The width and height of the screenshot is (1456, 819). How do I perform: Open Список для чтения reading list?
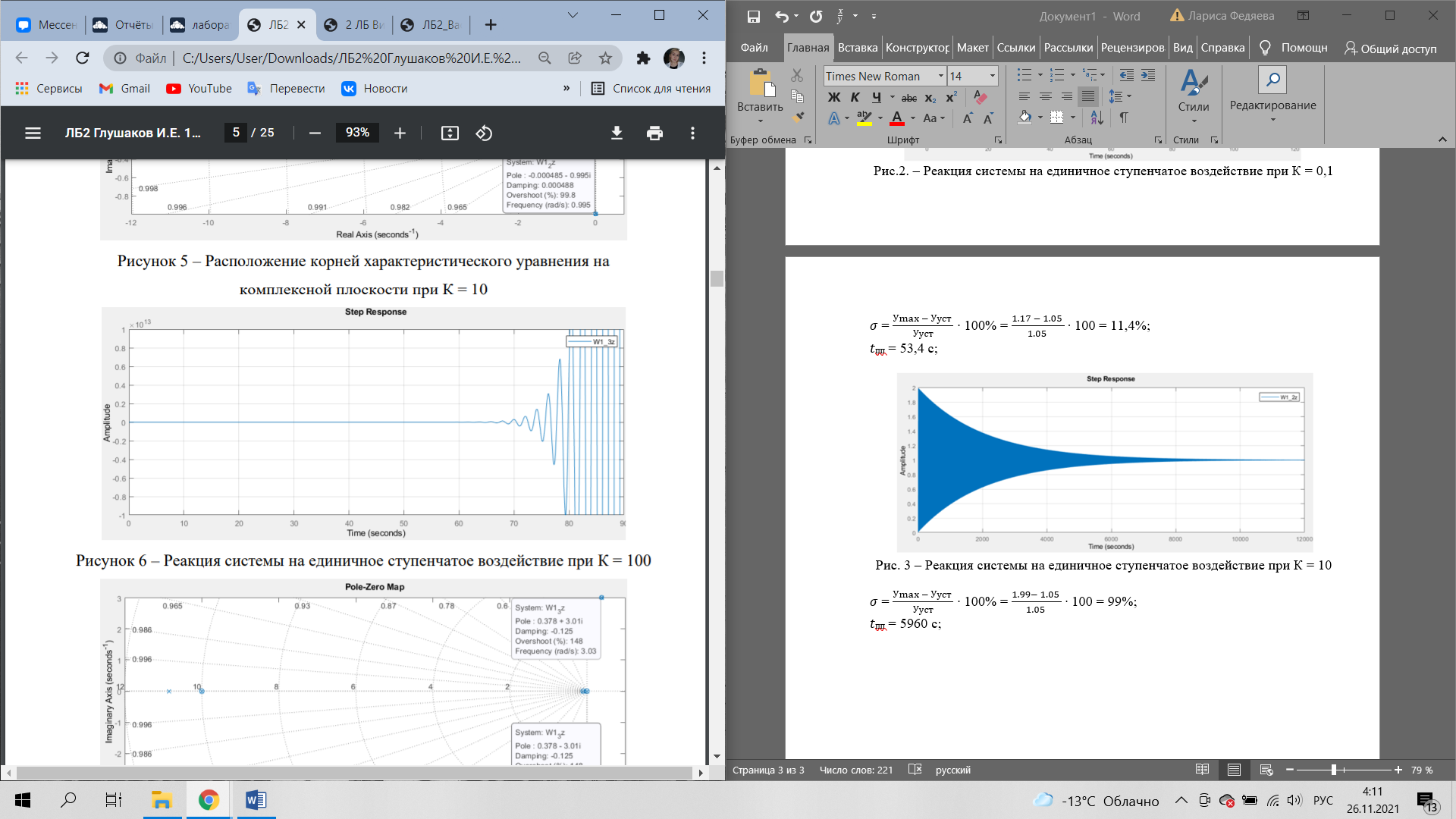pyautogui.click(x=651, y=89)
